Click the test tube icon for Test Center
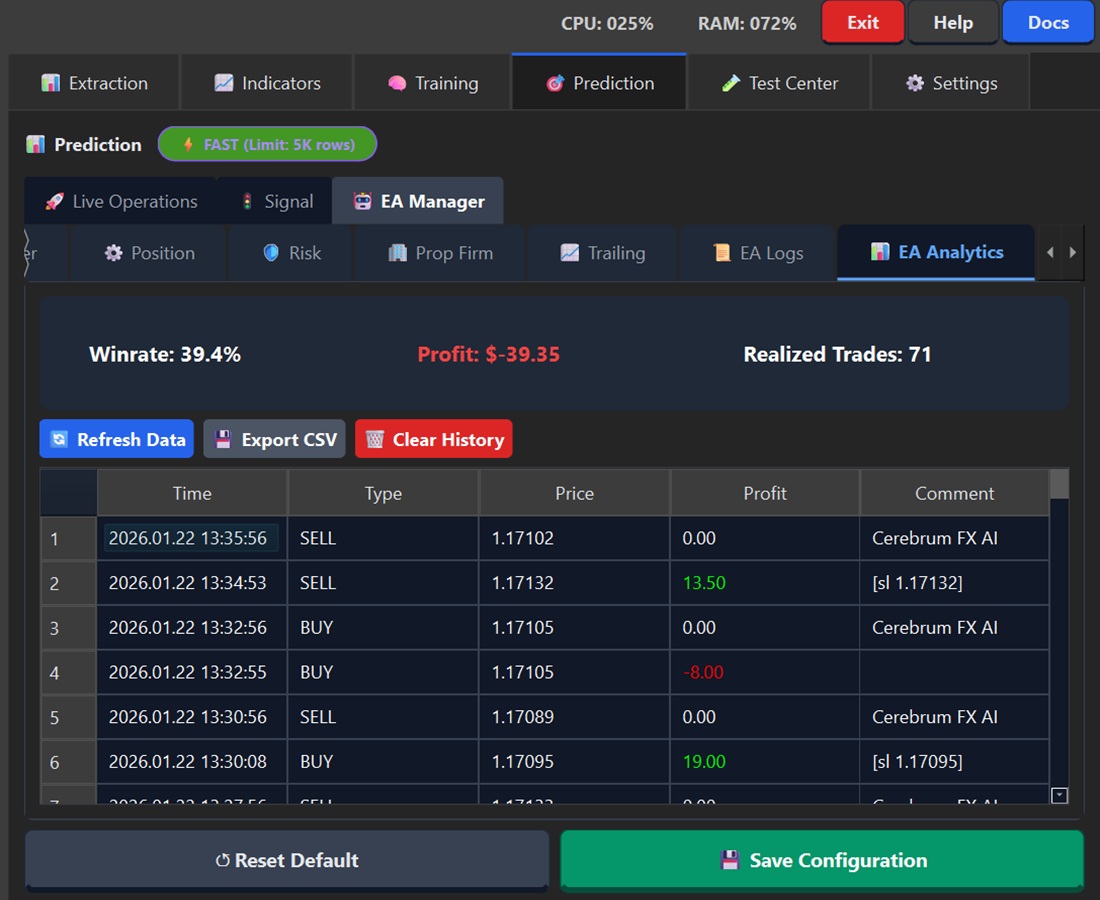Image resolution: width=1100 pixels, height=900 pixels. 730,83
